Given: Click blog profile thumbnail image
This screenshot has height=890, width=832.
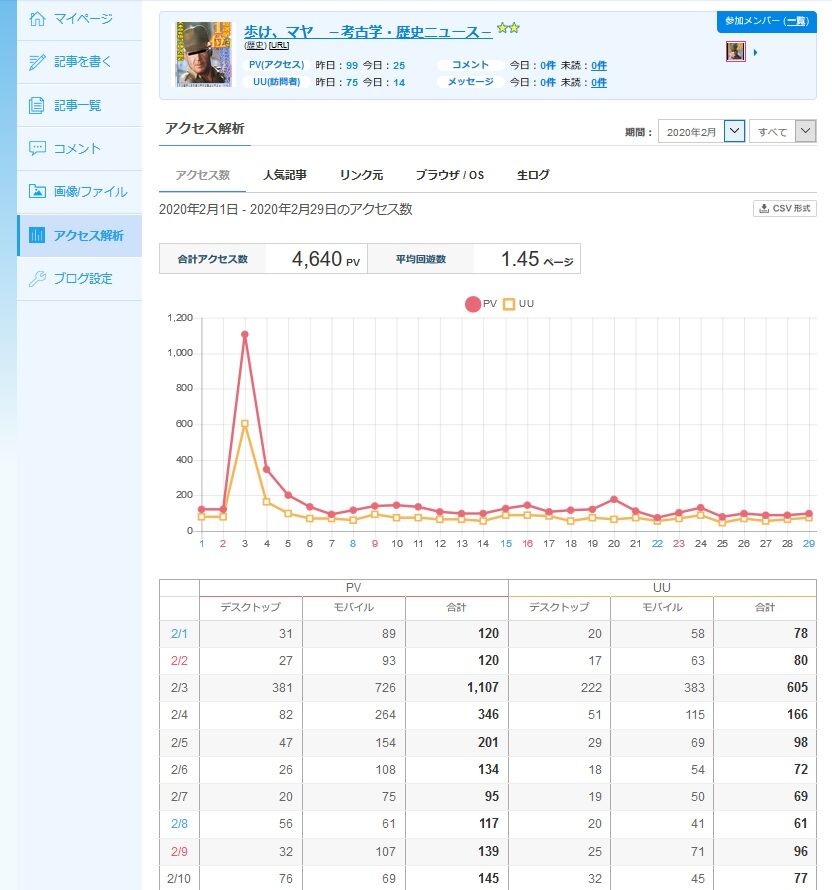Looking at the screenshot, I should point(204,54).
